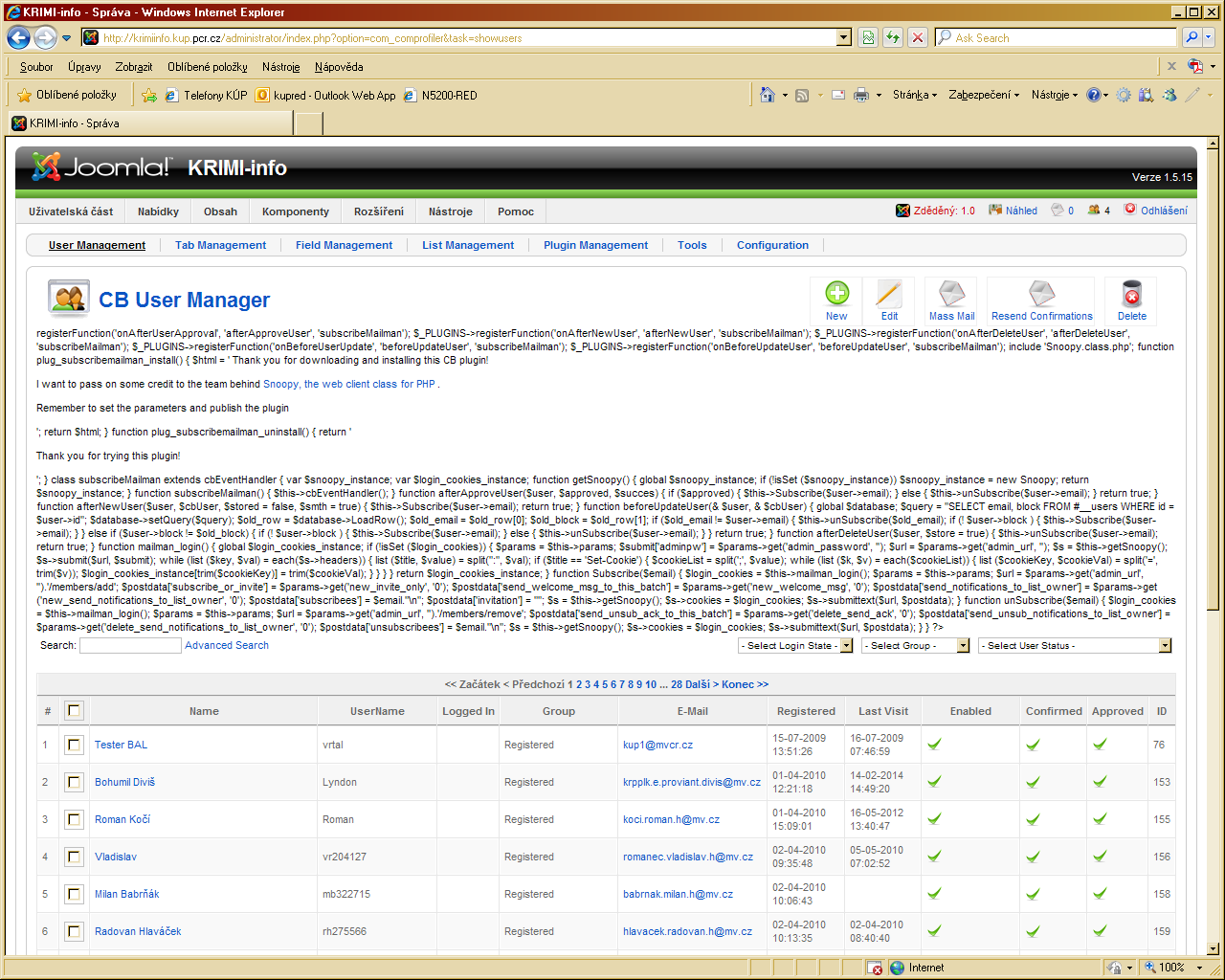Click the Approved checkmark for Roman Kočí
The image size is (1225, 980).
click(x=1100, y=818)
